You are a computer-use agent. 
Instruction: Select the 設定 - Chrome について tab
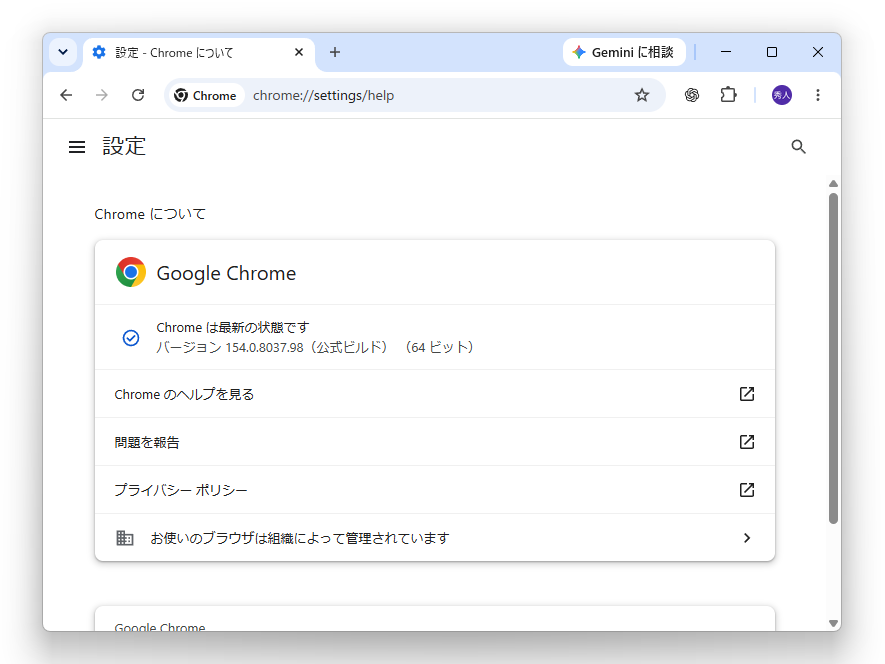(199, 53)
